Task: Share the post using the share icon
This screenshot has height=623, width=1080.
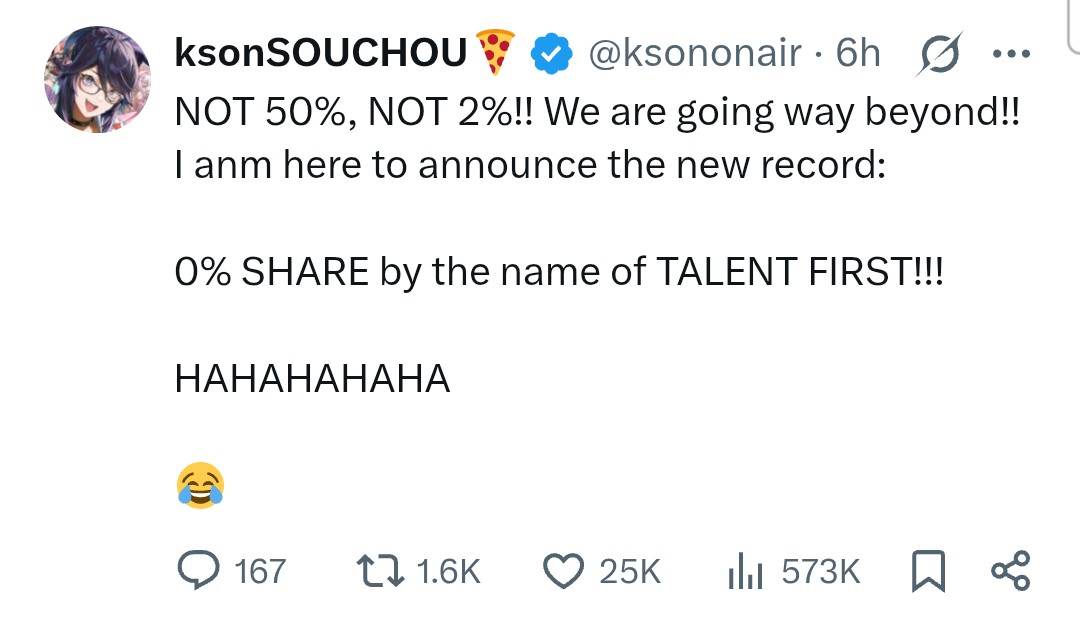Action: [x=1009, y=571]
